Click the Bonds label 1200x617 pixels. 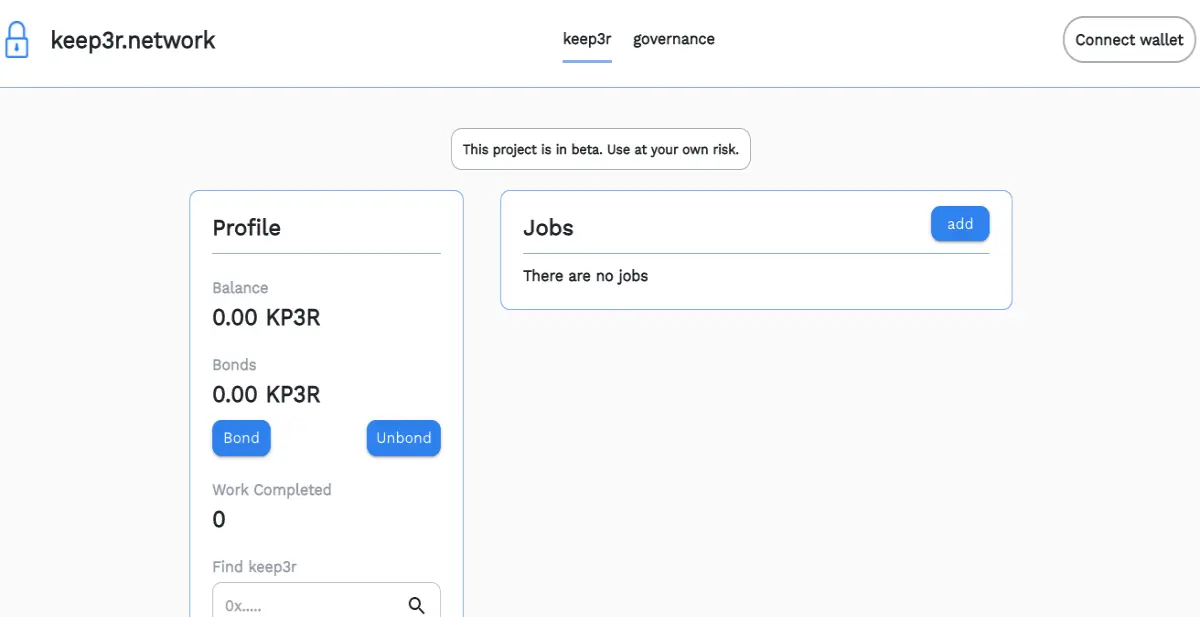(x=234, y=365)
